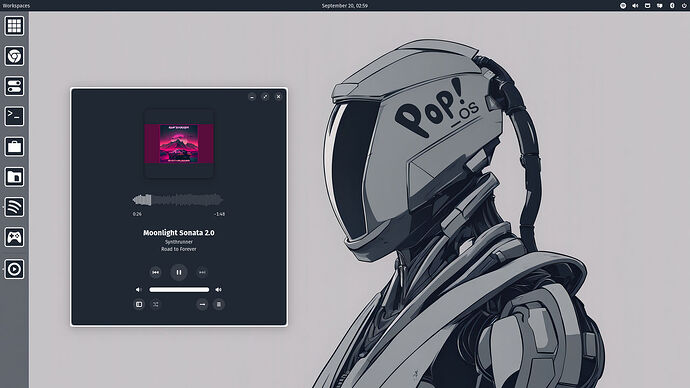This screenshot has width=690, height=388.
Task: Adjust the player volume slider
Action: click(179, 289)
